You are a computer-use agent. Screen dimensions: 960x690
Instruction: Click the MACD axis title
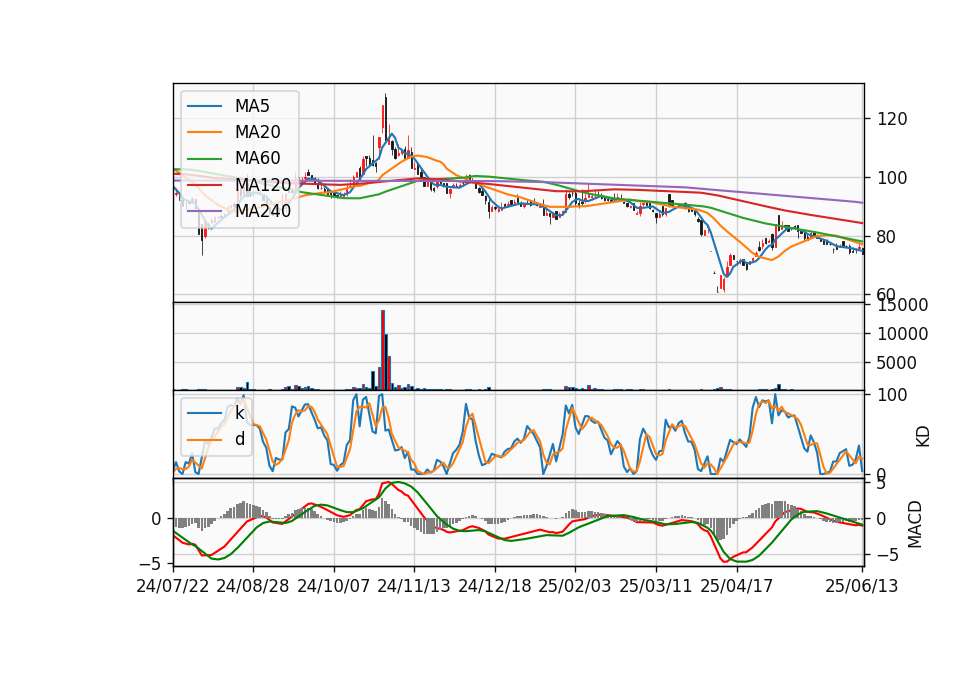pyautogui.click(x=915, y=524)
